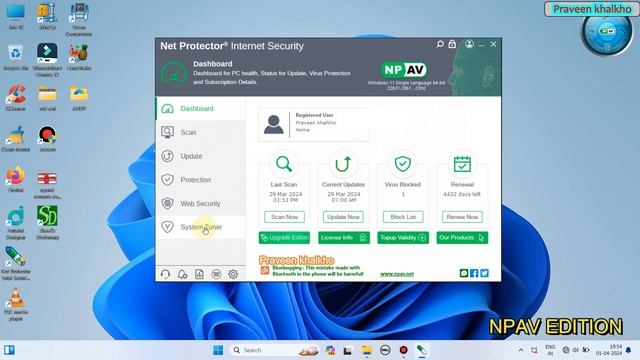The height and width of the screenshot is (360, 640).
Task: Open the Filmora desktop shortcut
Action: 47,60
